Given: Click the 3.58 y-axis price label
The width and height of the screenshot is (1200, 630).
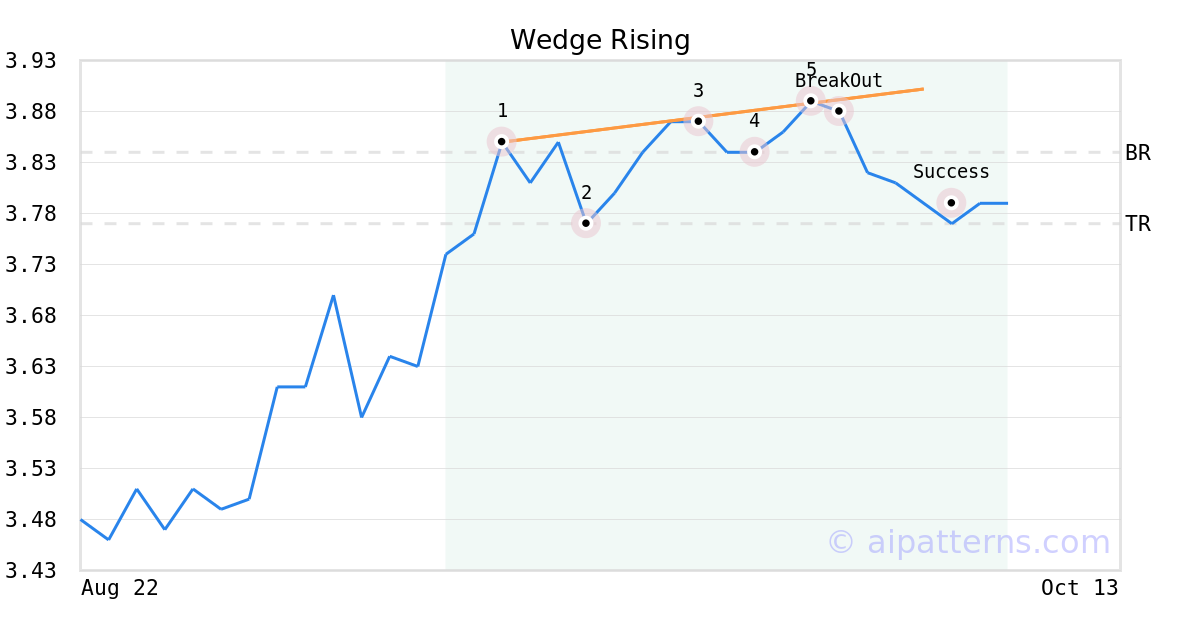Looking at the screenshot, I should pos(30,418).
